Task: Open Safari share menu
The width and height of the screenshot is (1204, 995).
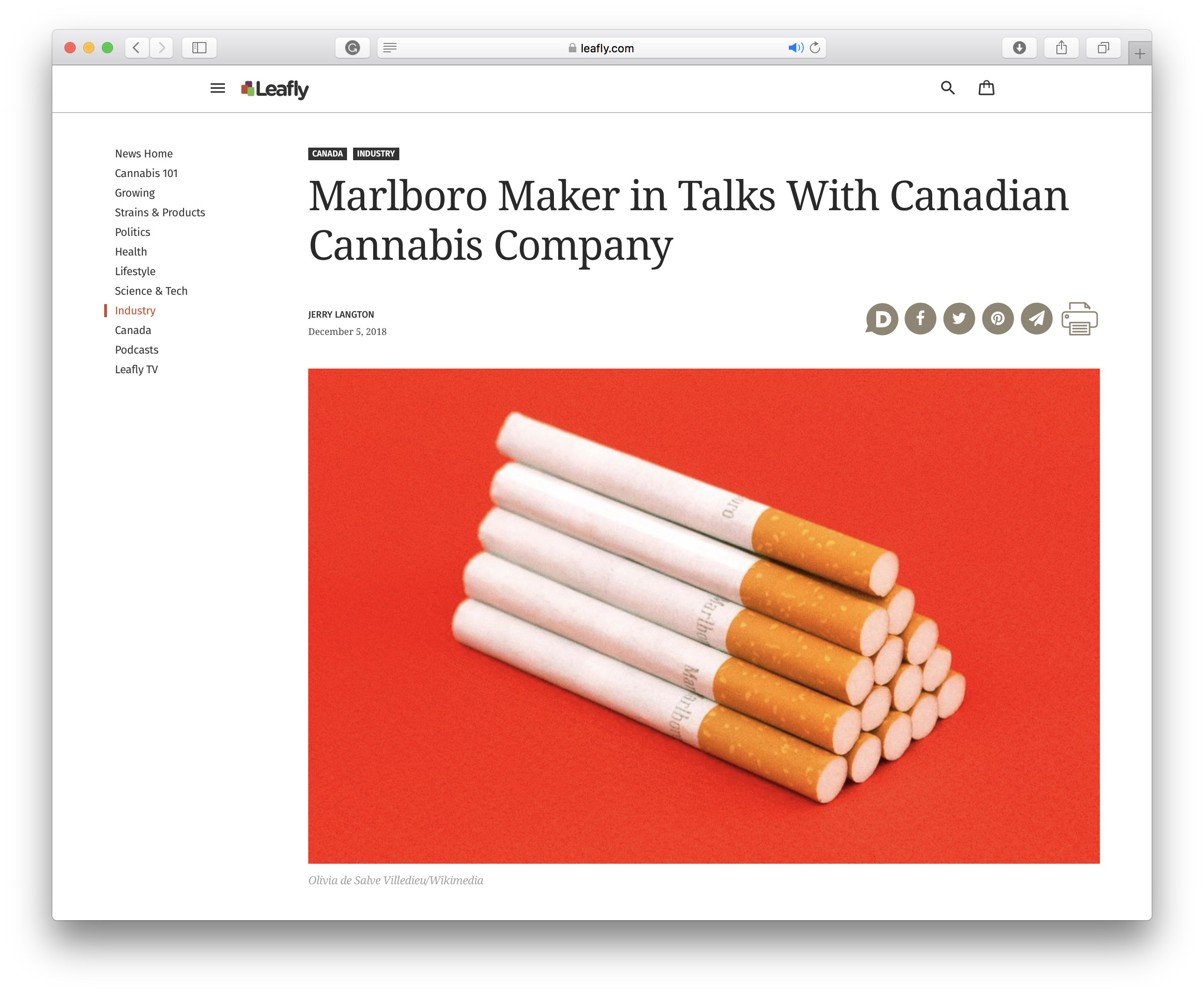Action: (1061, 48)
